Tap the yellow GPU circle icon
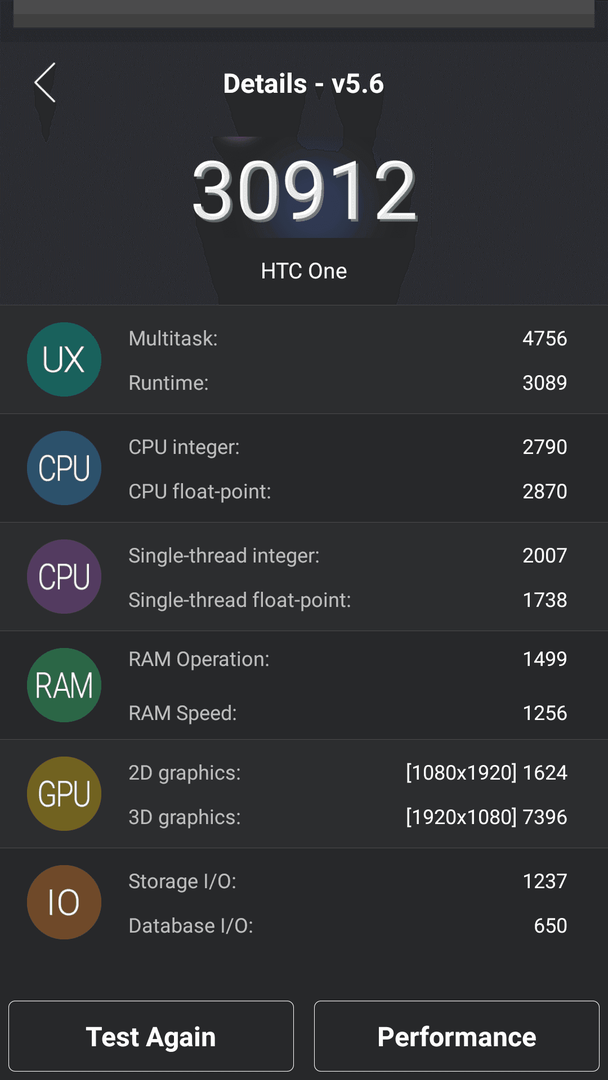The width and height of the screenshot is (608, 1080). coord(64,793)
